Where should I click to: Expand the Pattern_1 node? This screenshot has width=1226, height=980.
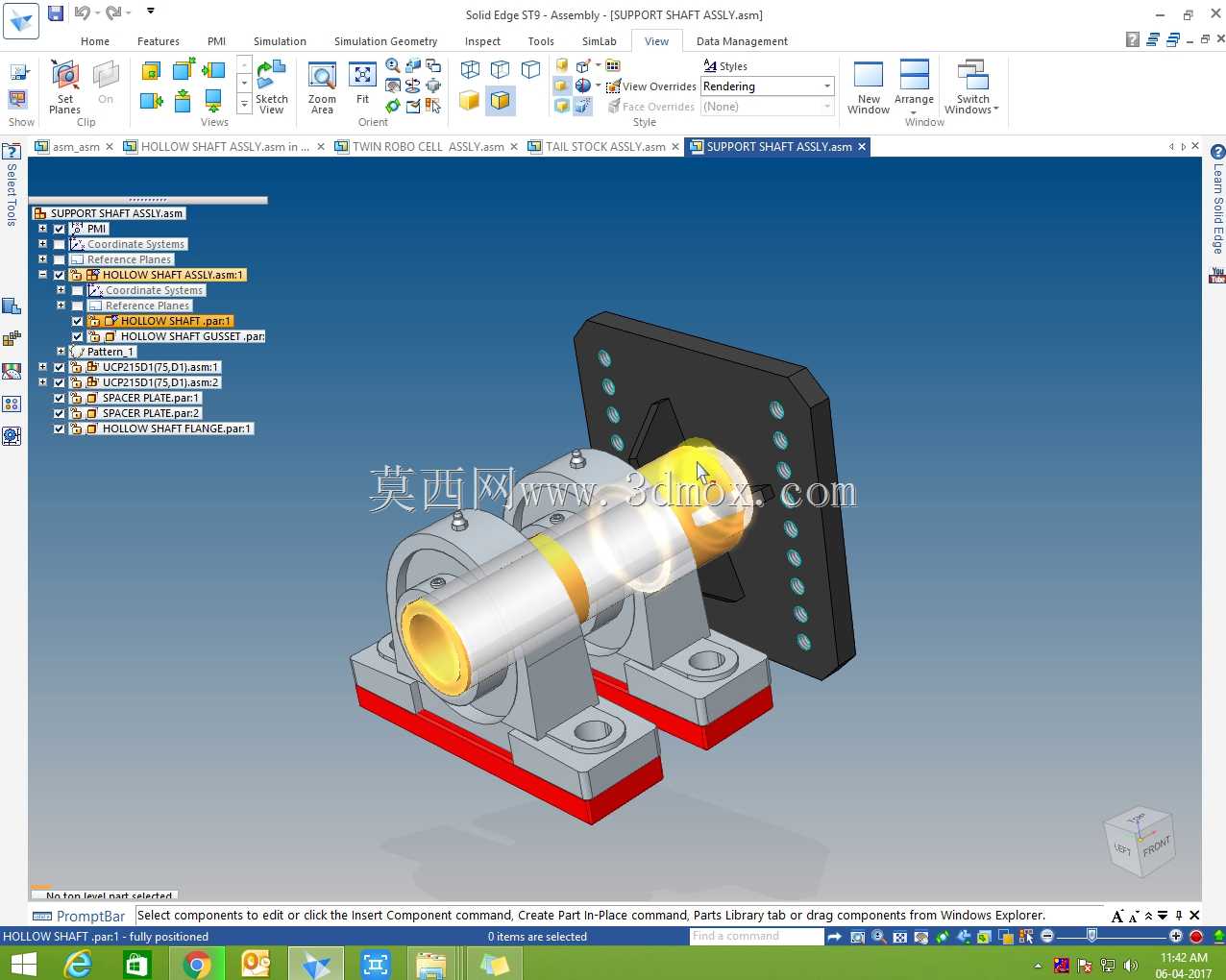click(61, 352)
